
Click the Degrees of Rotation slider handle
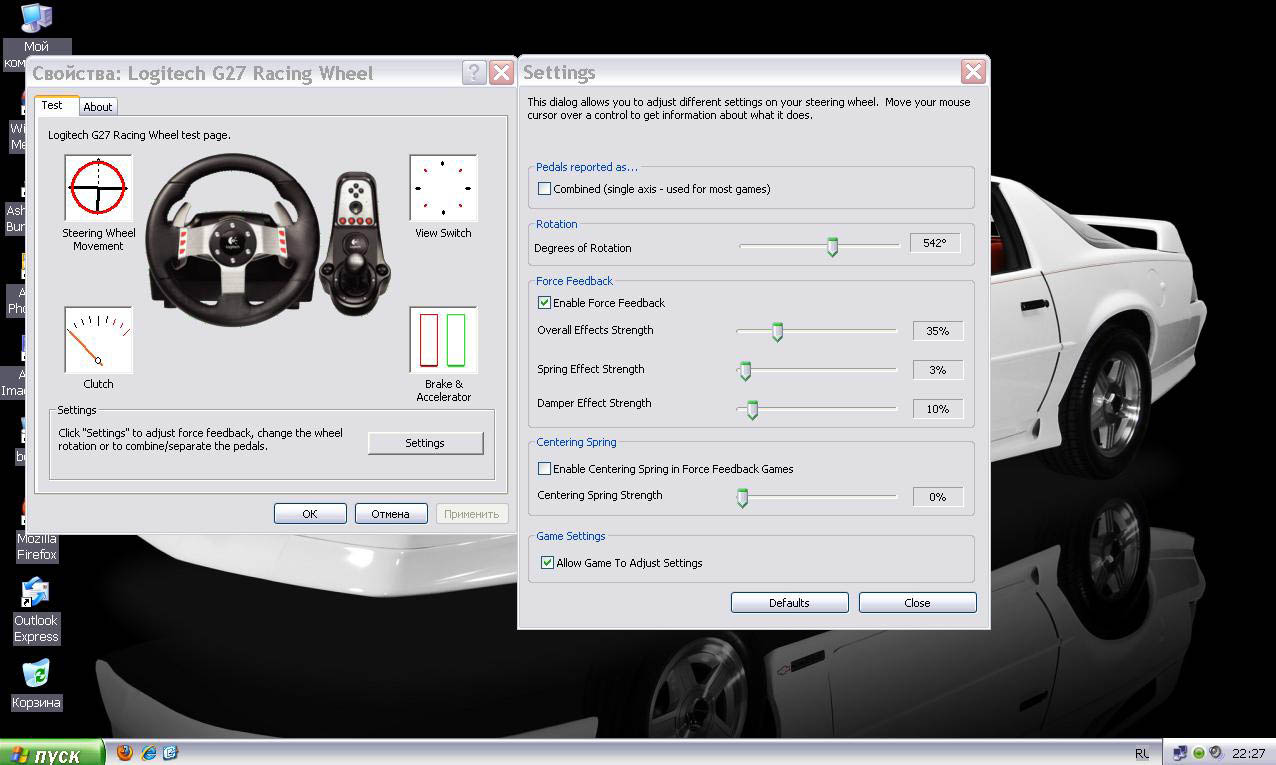[x=832, y=246]
